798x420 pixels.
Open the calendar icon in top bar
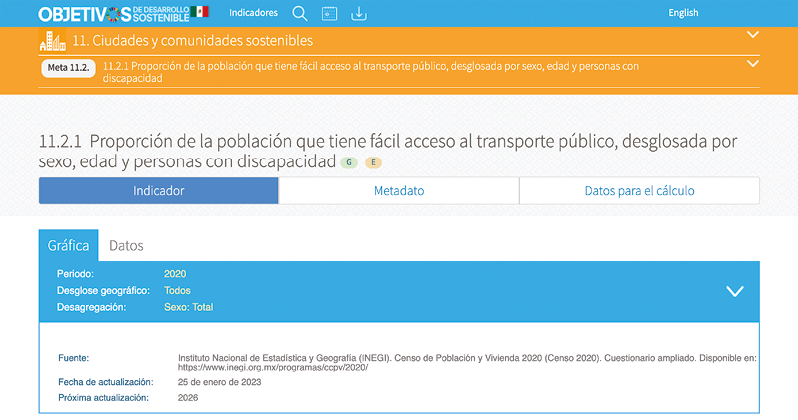(330, 13)
